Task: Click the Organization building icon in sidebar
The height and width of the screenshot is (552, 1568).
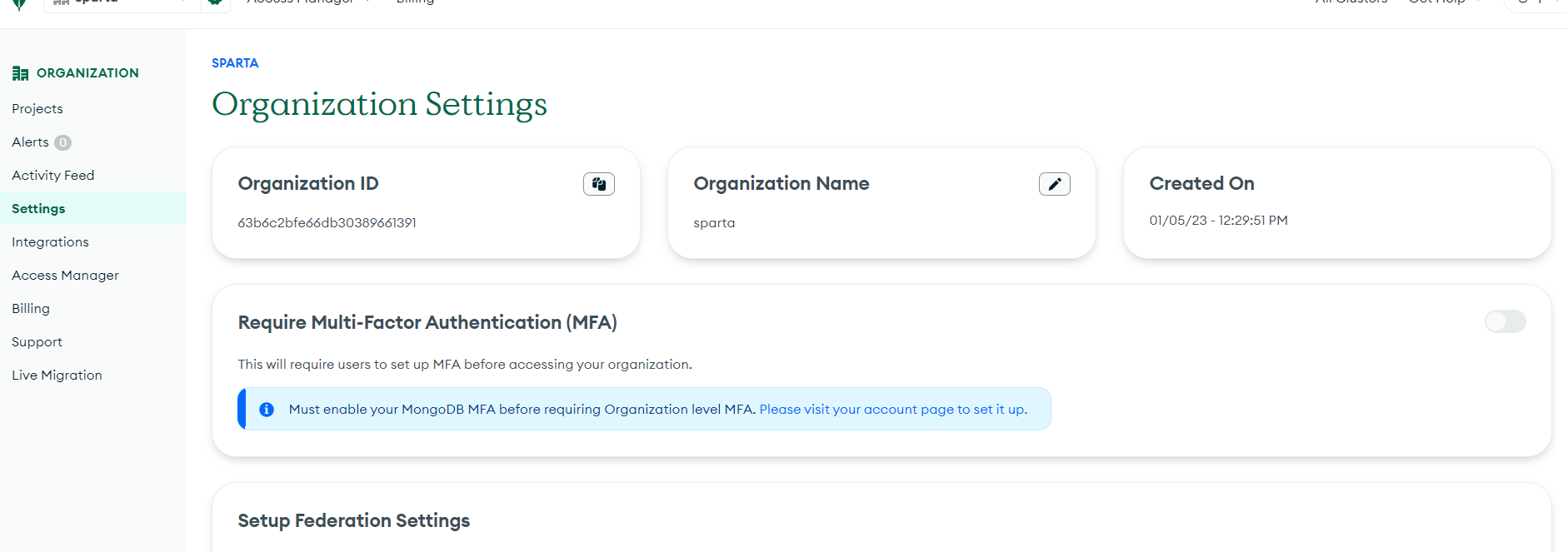Action: pyautogui.click(x=20, y=73)
